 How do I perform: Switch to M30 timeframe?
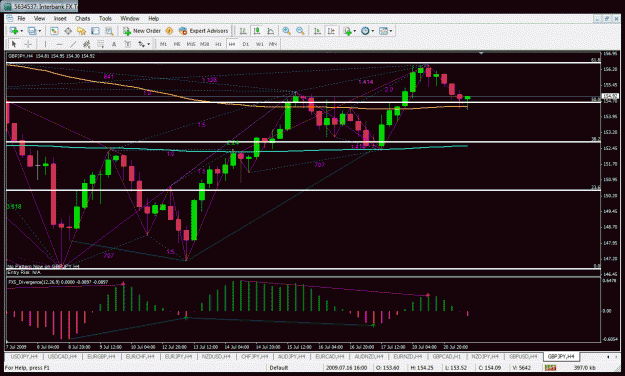pos(204,44)
